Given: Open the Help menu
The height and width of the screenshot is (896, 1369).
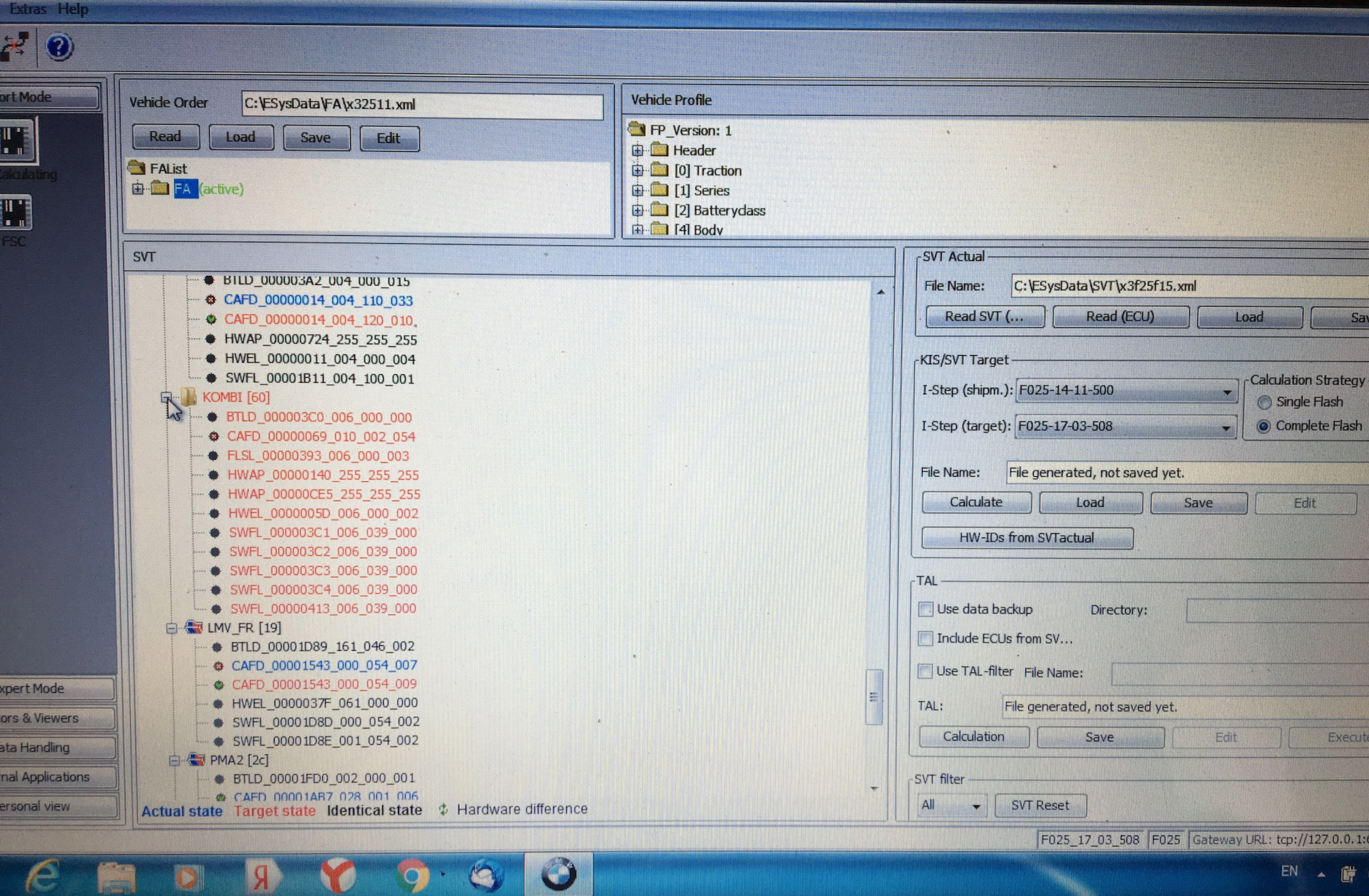Looking at the screenshot, I should pyautogui.click(x=73, y=9).
